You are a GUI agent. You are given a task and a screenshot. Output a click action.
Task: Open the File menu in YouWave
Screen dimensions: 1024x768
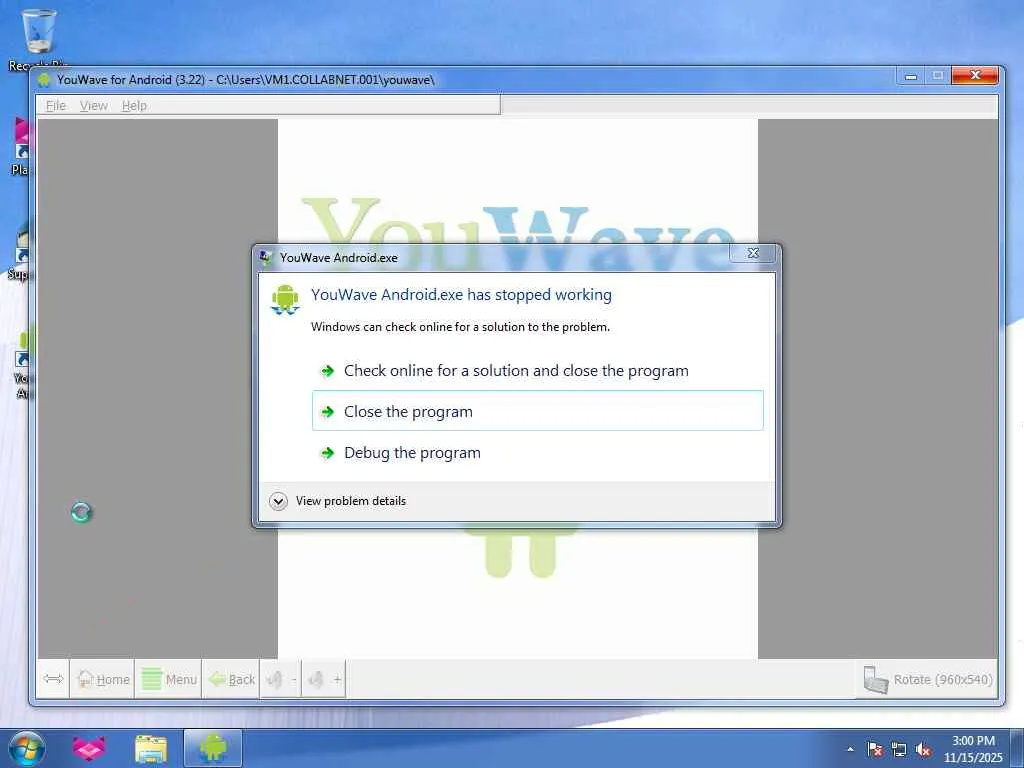pos(56,106)
